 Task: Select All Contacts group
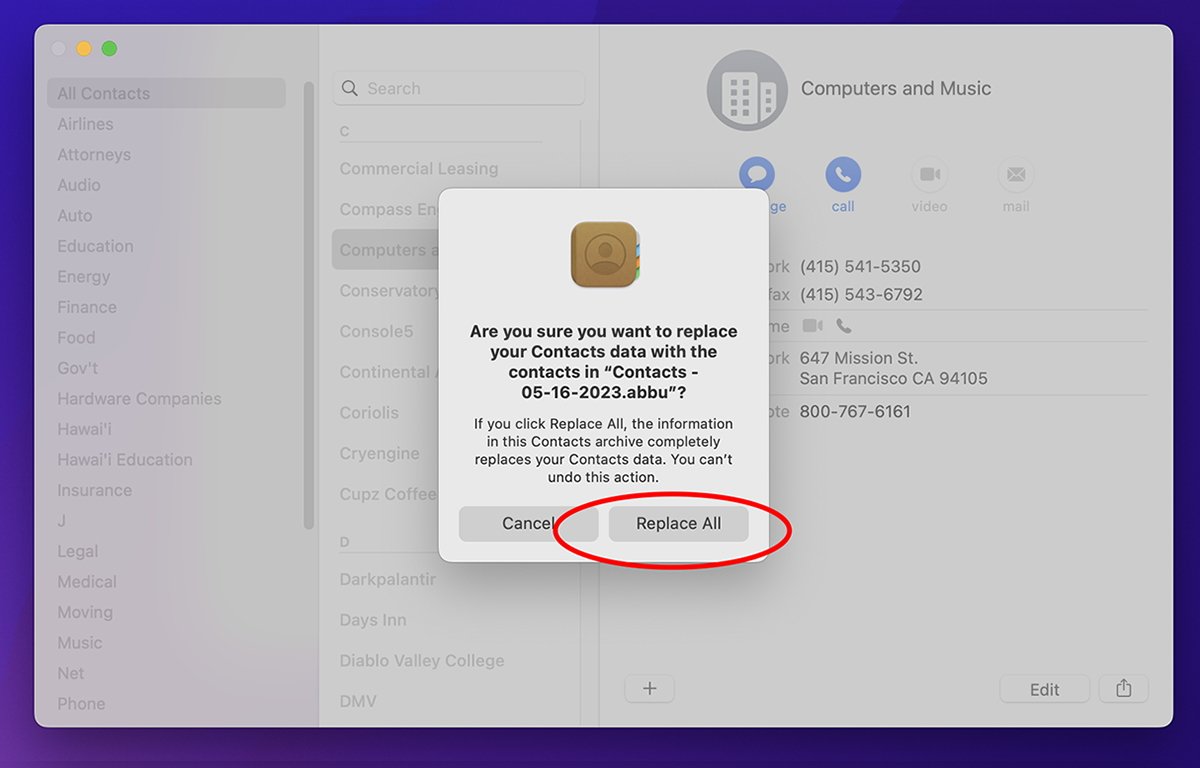[166, 93]
